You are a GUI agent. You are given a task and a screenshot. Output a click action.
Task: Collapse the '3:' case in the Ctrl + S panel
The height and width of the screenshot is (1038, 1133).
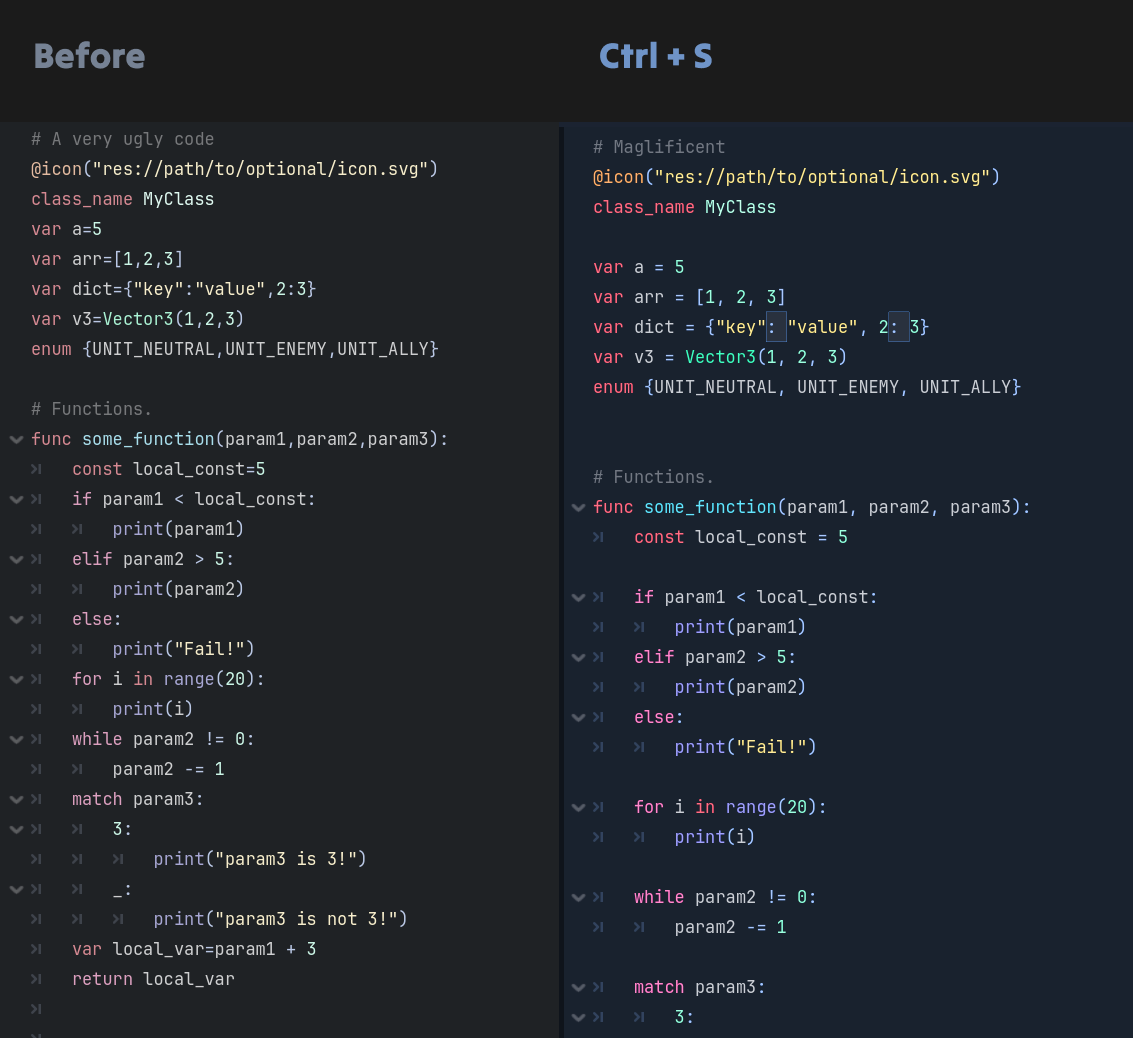click(578, 1017)
